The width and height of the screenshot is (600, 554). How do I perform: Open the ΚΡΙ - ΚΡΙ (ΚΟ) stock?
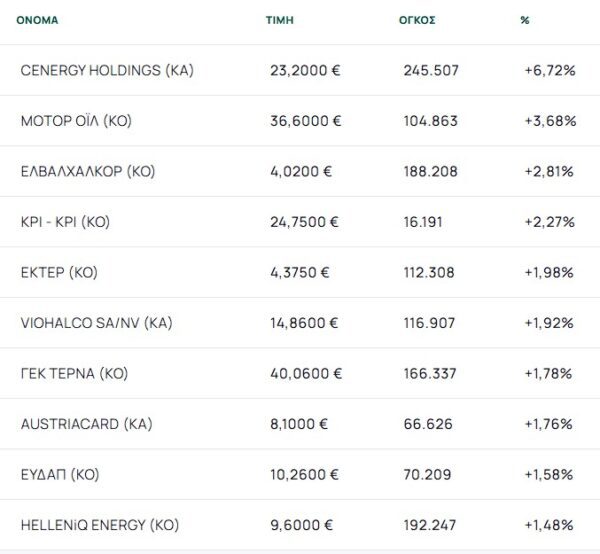[x=64, y=222]
